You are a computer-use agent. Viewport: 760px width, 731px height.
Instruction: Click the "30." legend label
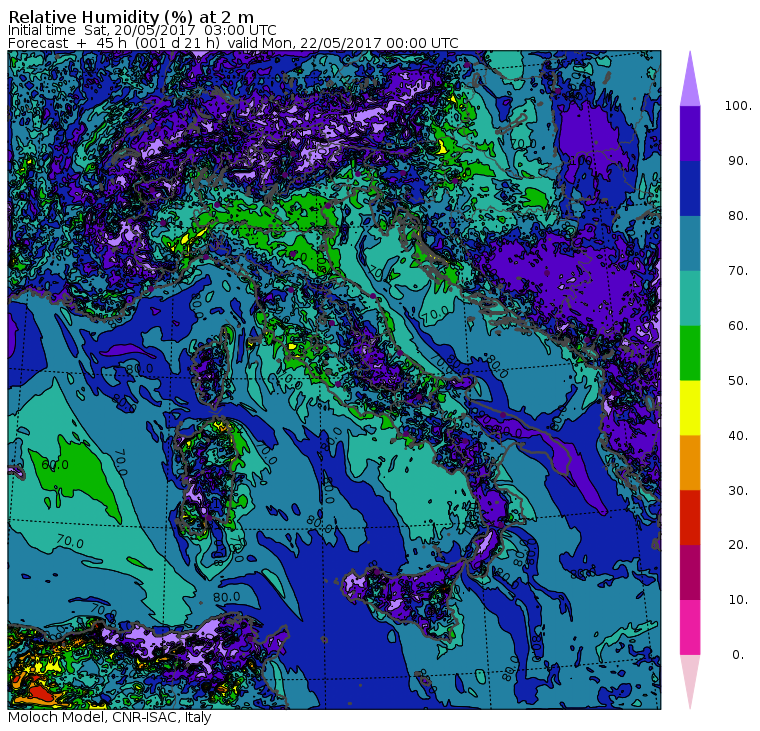(x=738, y=491)
